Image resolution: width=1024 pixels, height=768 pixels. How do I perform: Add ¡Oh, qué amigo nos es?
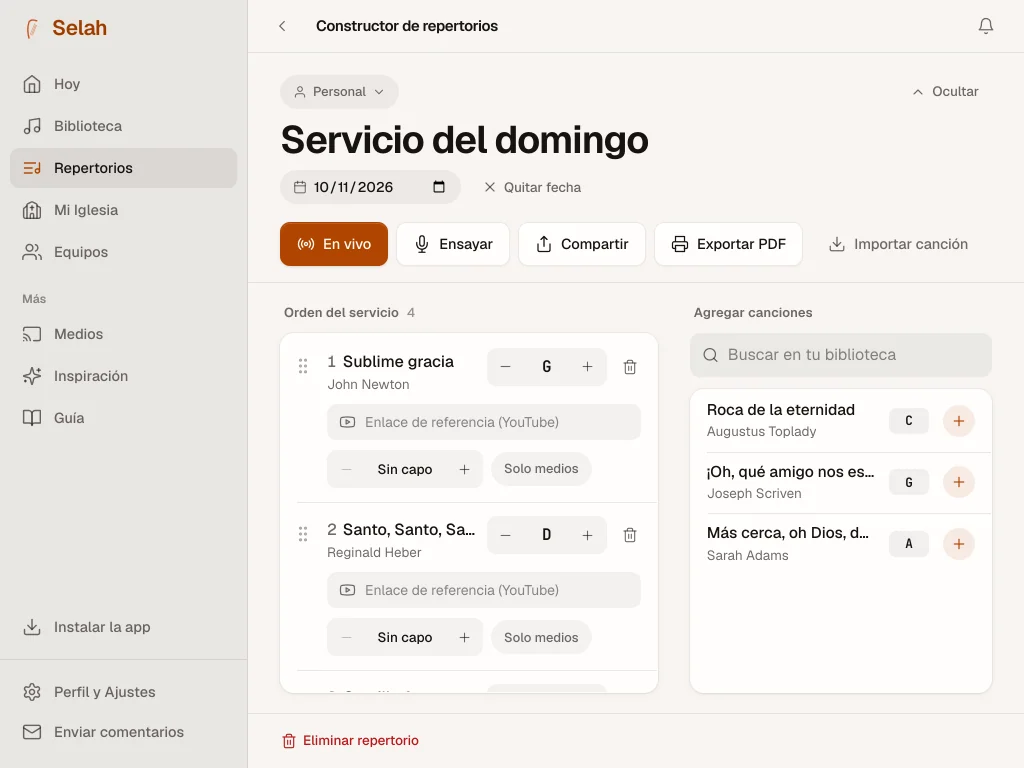(x=959, y=482)
